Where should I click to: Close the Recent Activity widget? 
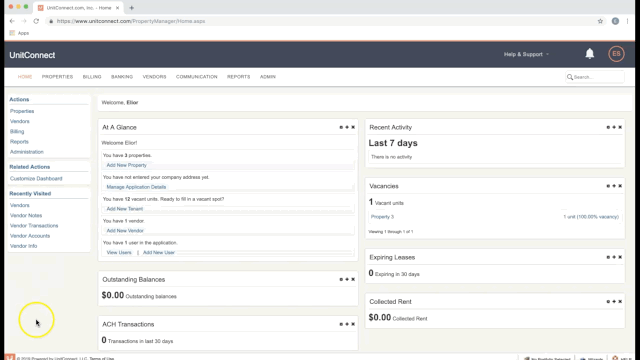coord(620,127)
